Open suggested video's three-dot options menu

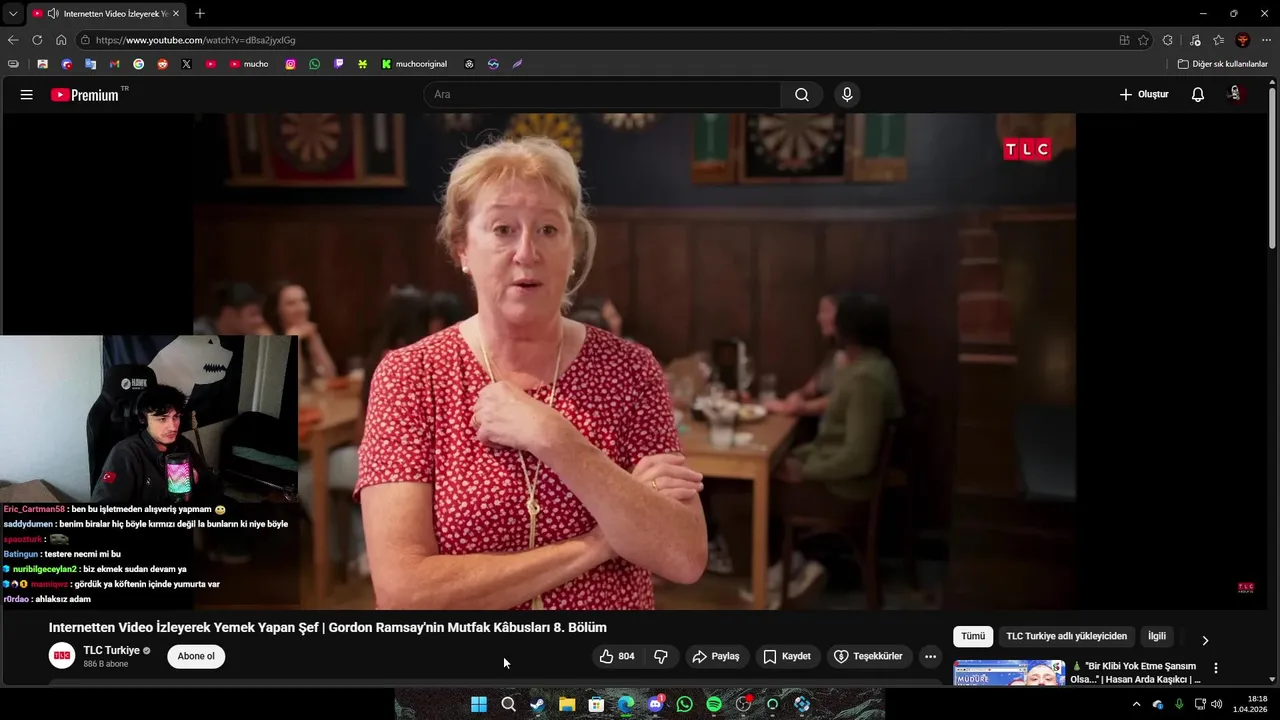1216,668
